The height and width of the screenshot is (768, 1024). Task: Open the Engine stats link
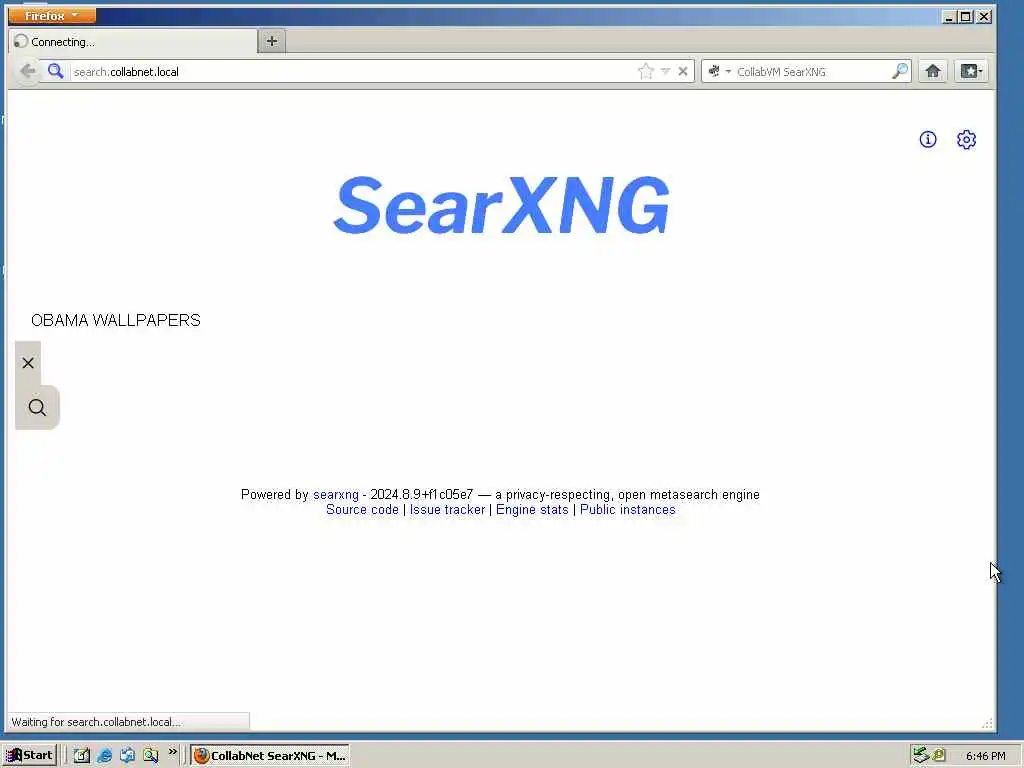point(532,509)
